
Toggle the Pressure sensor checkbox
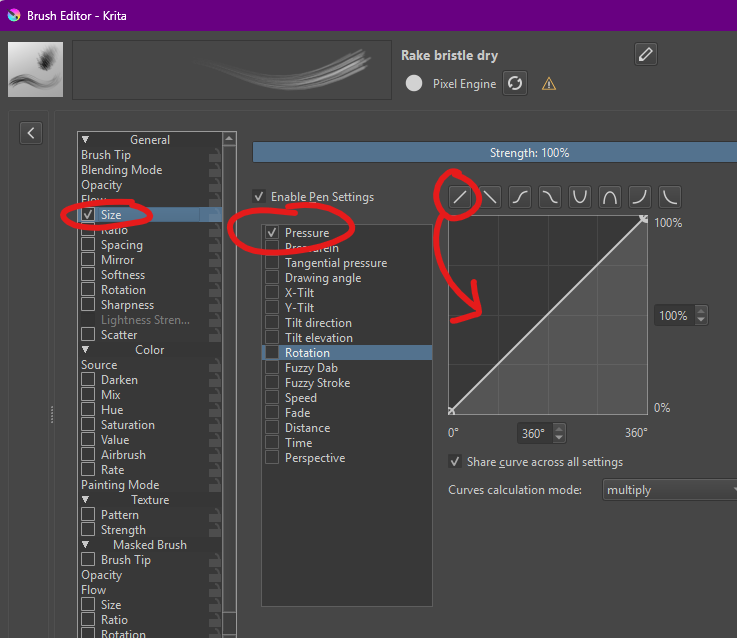pos(272,232)
